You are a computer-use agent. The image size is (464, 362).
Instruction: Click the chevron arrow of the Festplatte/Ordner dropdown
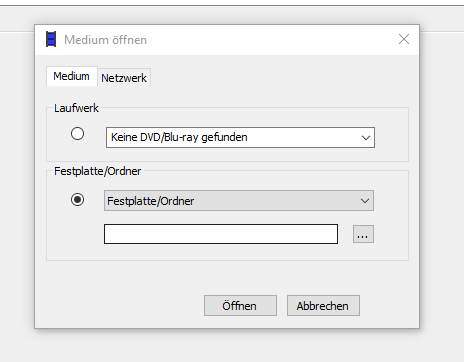click(365, 201)
